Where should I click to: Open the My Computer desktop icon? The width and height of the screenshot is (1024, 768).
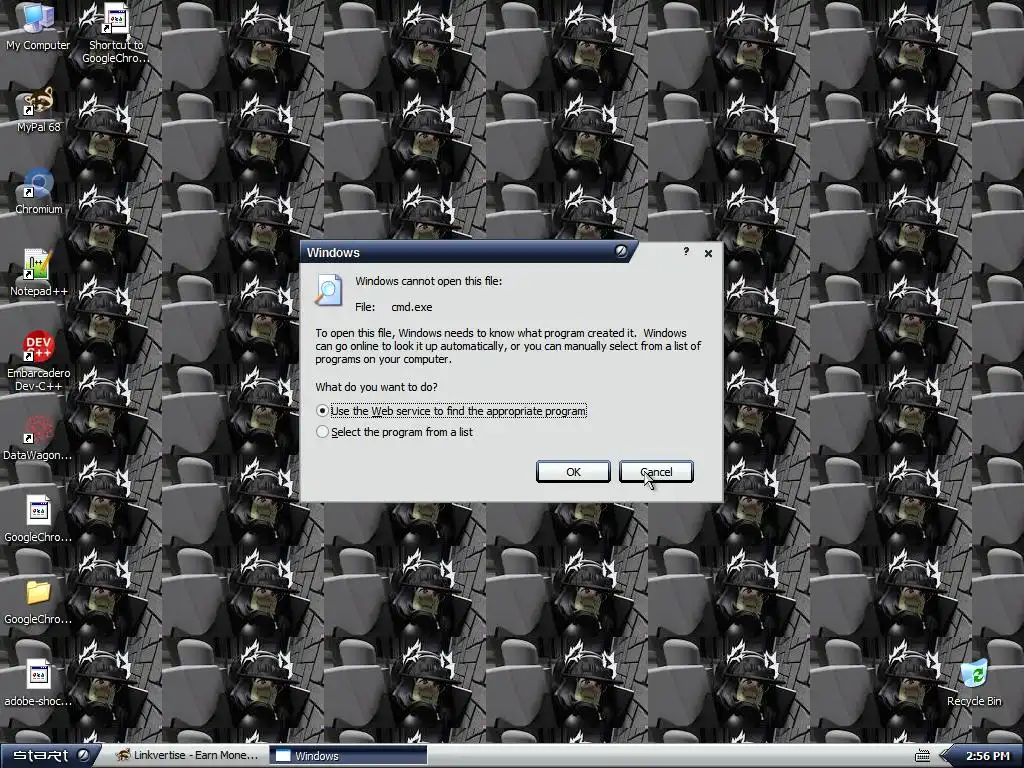click(38, 27)
